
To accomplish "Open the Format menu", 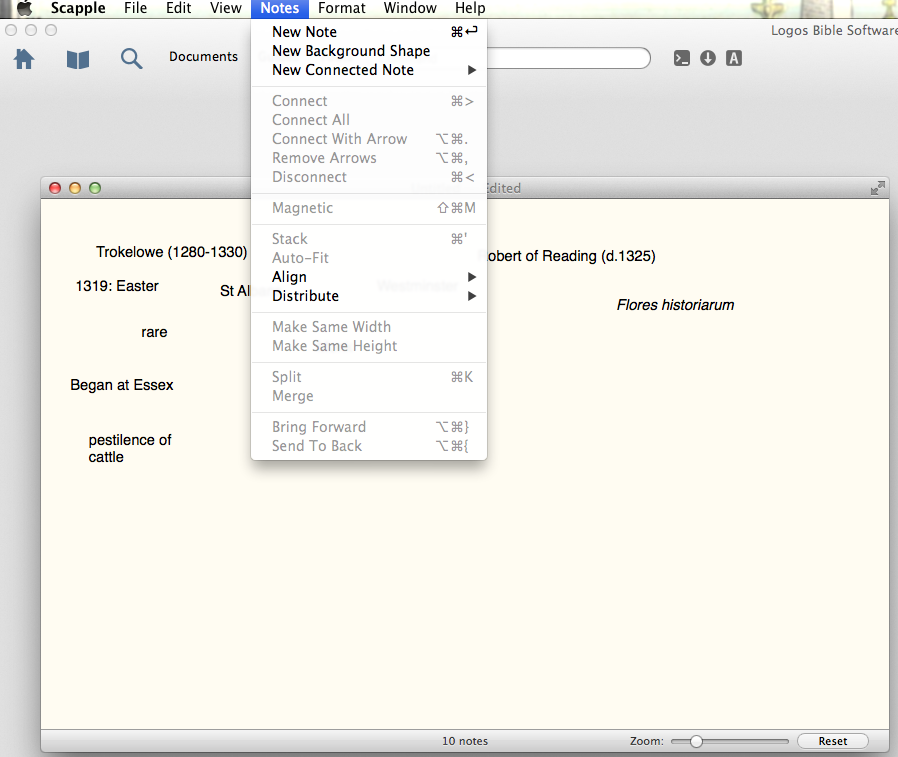I will click(x=341, y=8).
